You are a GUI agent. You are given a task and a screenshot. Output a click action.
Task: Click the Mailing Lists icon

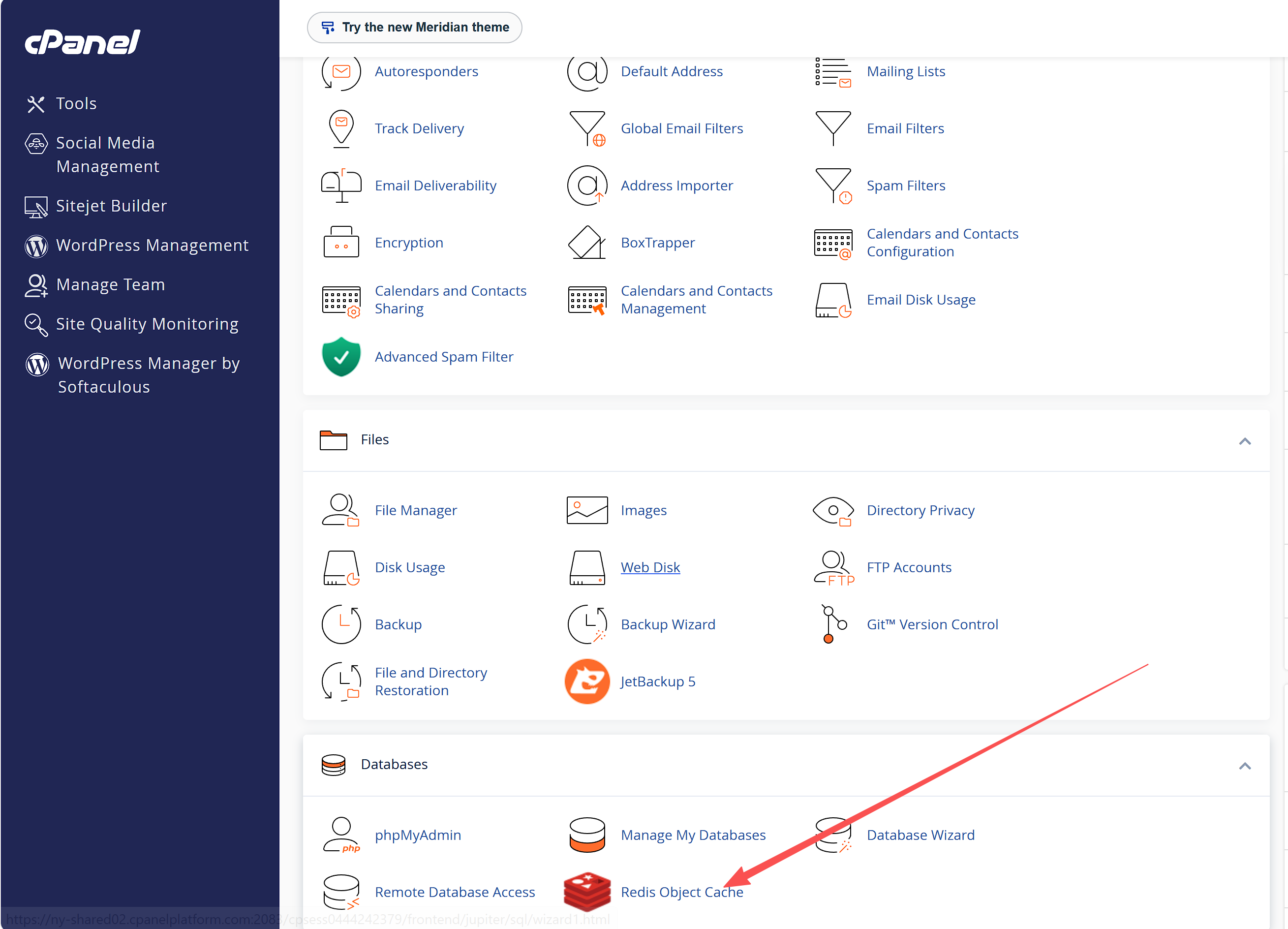(833, 72)
